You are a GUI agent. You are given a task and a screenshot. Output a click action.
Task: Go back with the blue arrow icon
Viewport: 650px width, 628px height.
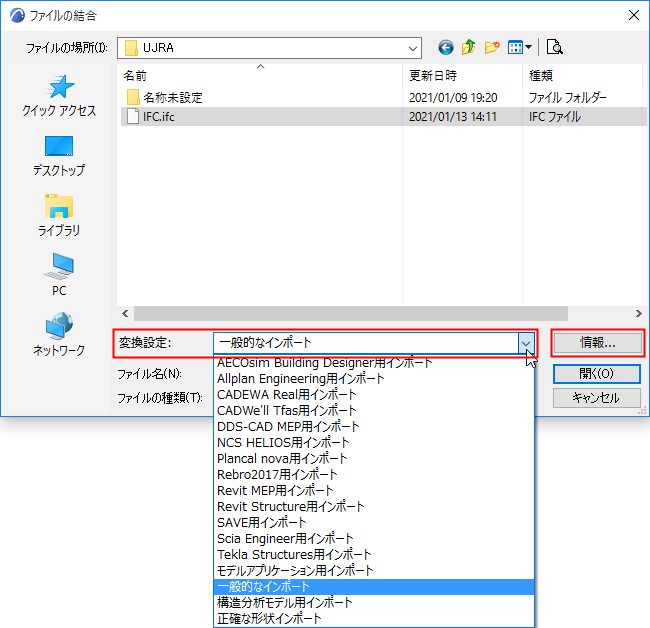point(446,48)
